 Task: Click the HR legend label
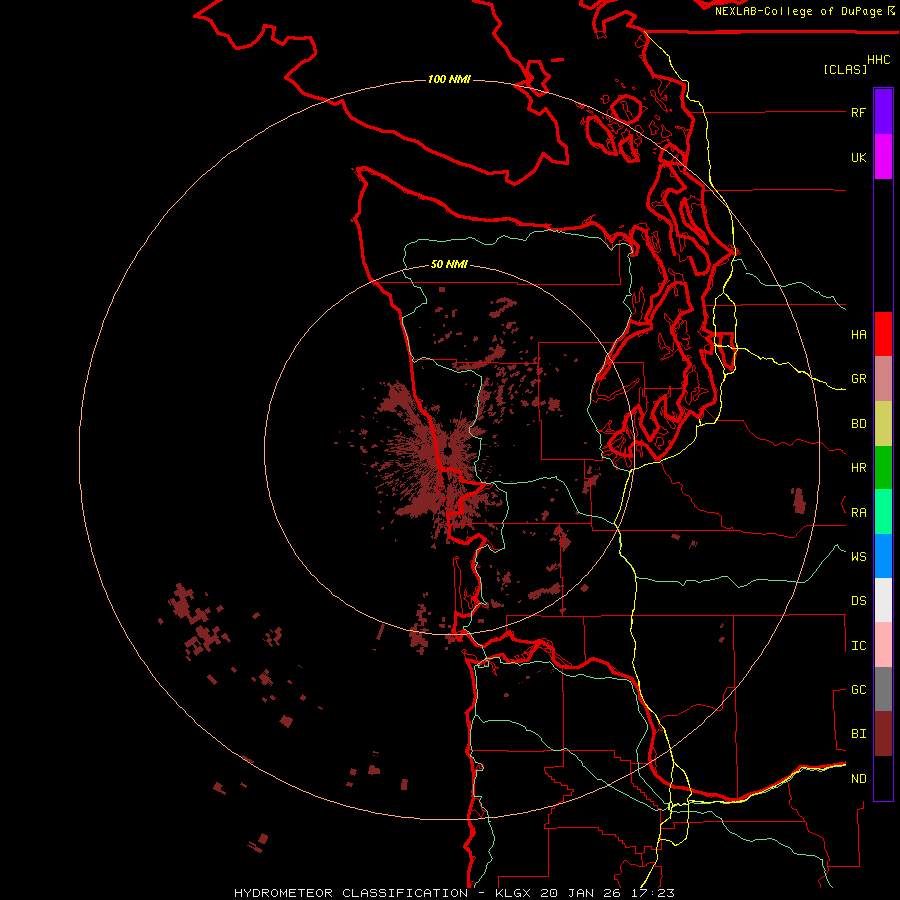point(858,468)
